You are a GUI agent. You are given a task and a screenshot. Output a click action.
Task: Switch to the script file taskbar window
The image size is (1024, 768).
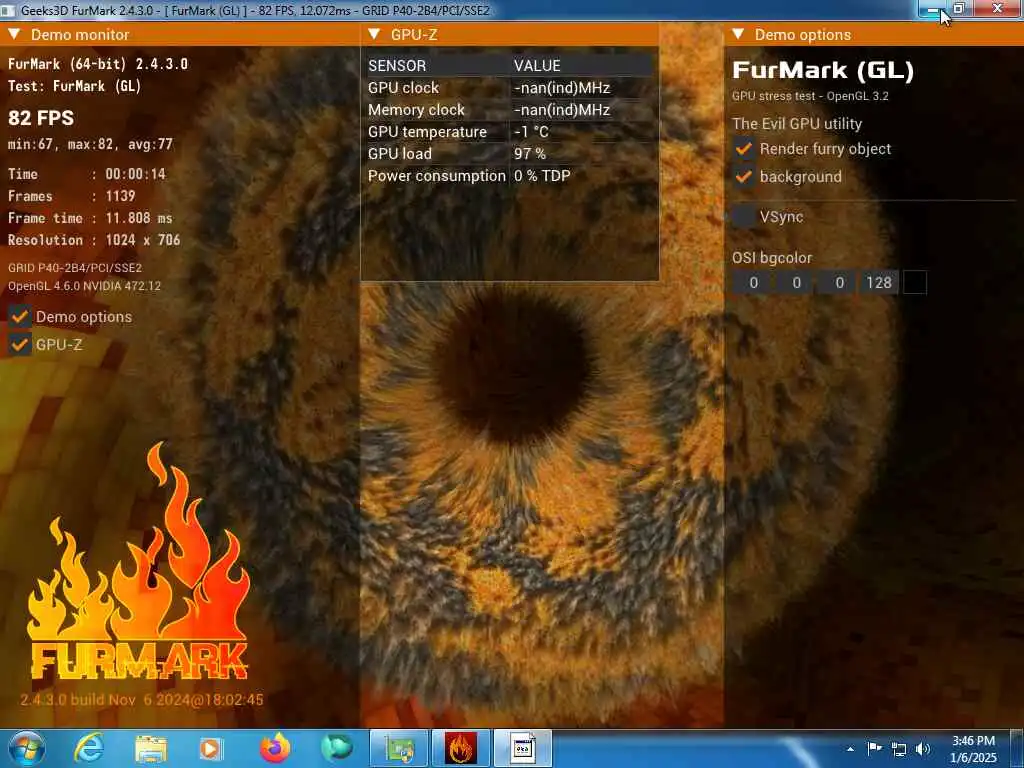pyautogui.click(x=522, y=748)
